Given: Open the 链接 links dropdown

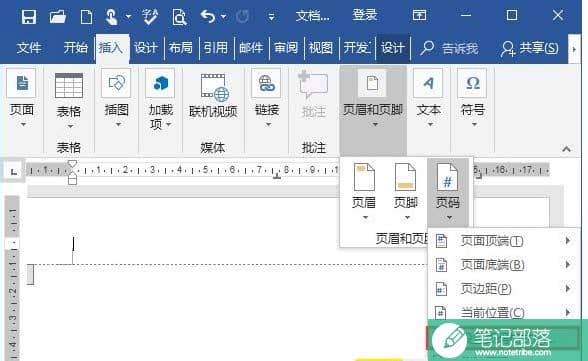Looking at the screenshot, I should [267, 98].
